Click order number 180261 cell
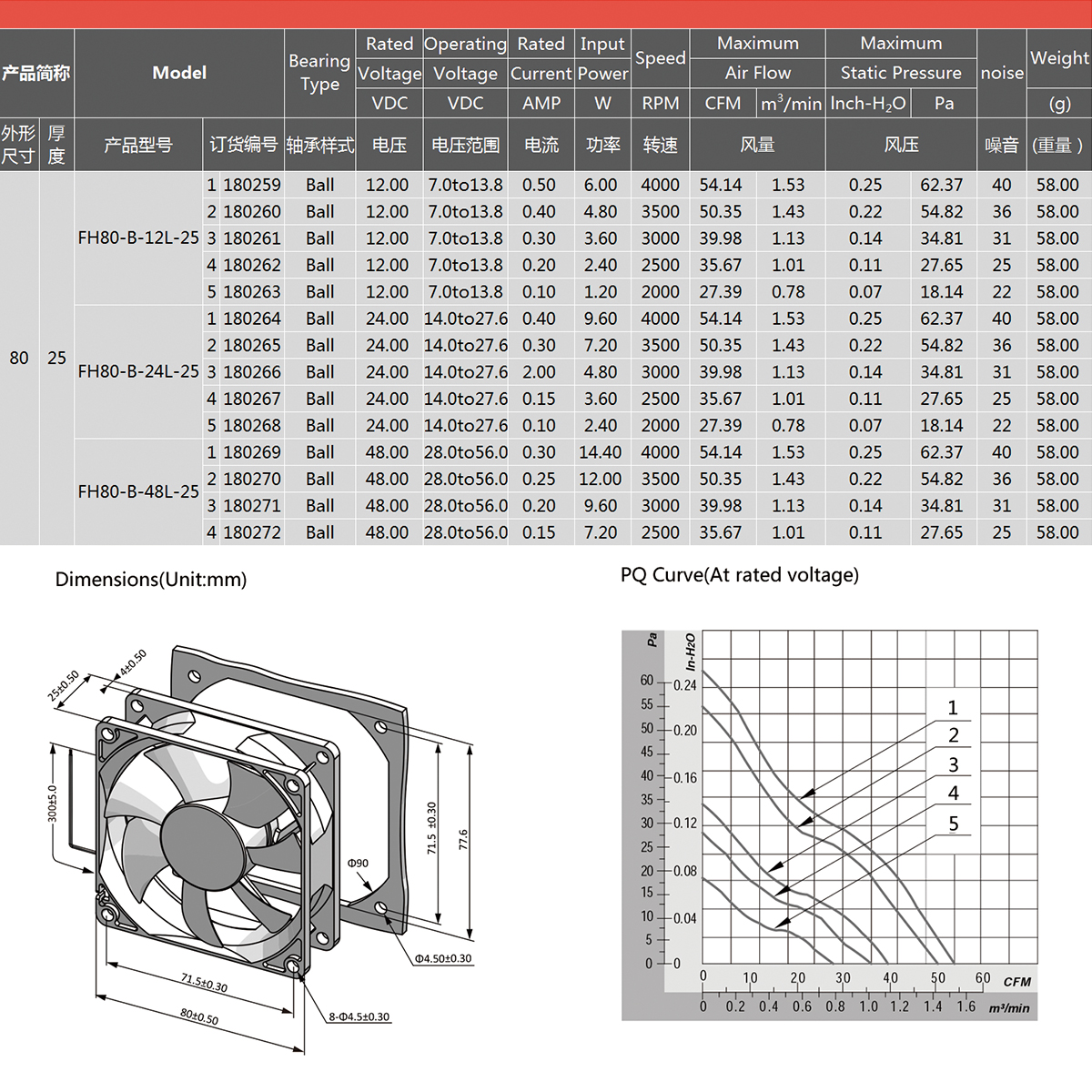Viewport: 1092px width, 1092px height. pyautogui.click(x=252, y=238)
